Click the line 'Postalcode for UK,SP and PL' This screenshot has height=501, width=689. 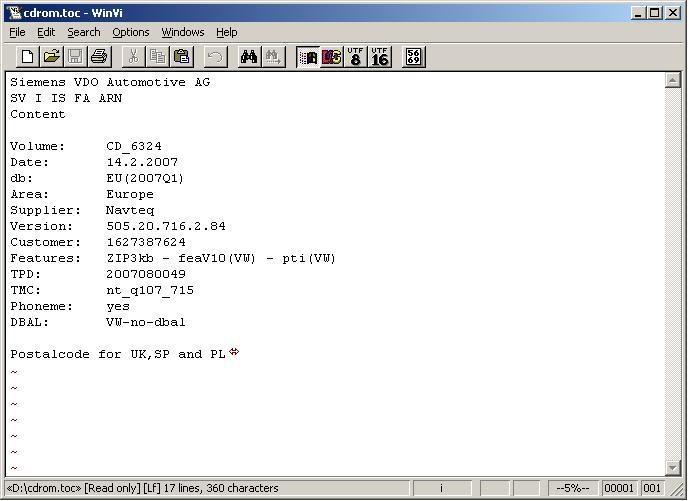[118, 354]
